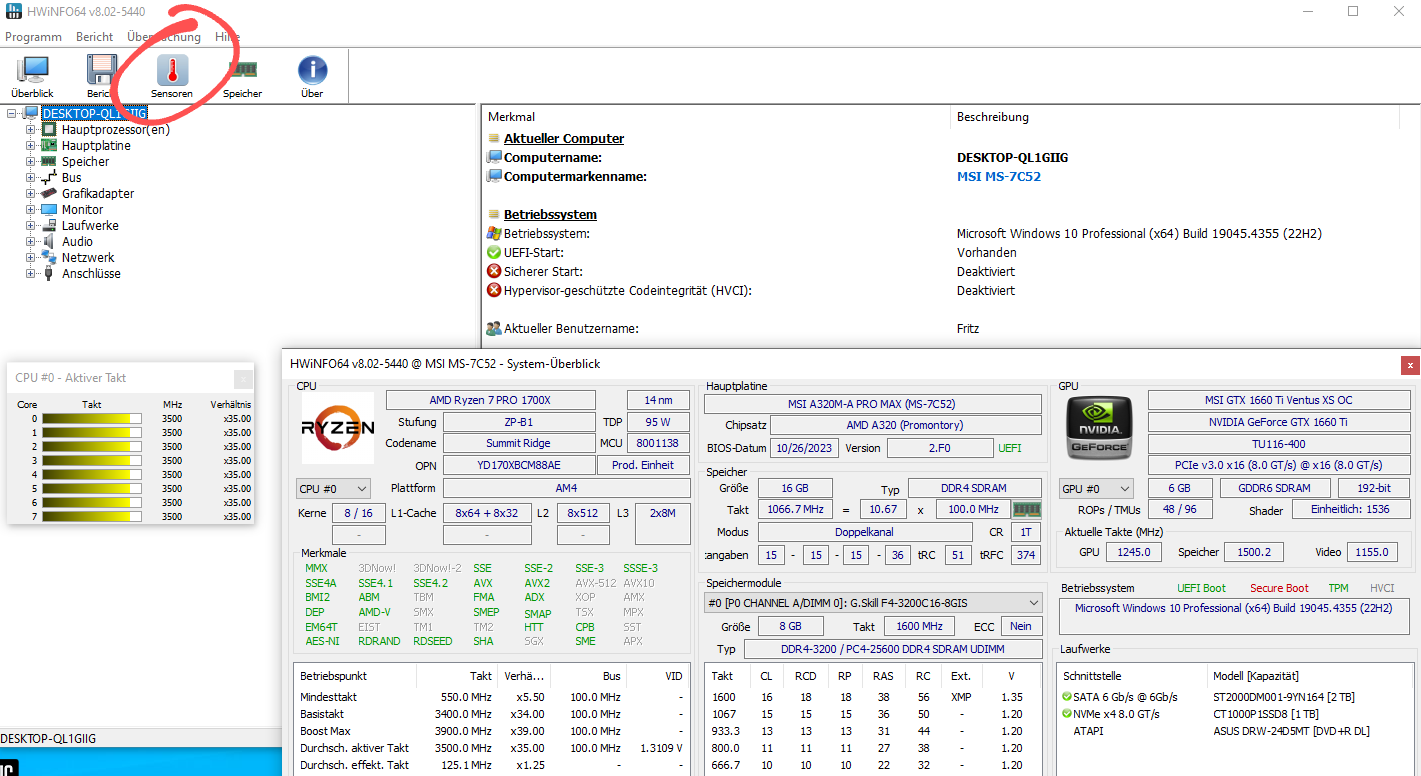Open the Über info icon

(x=312, y=70)
